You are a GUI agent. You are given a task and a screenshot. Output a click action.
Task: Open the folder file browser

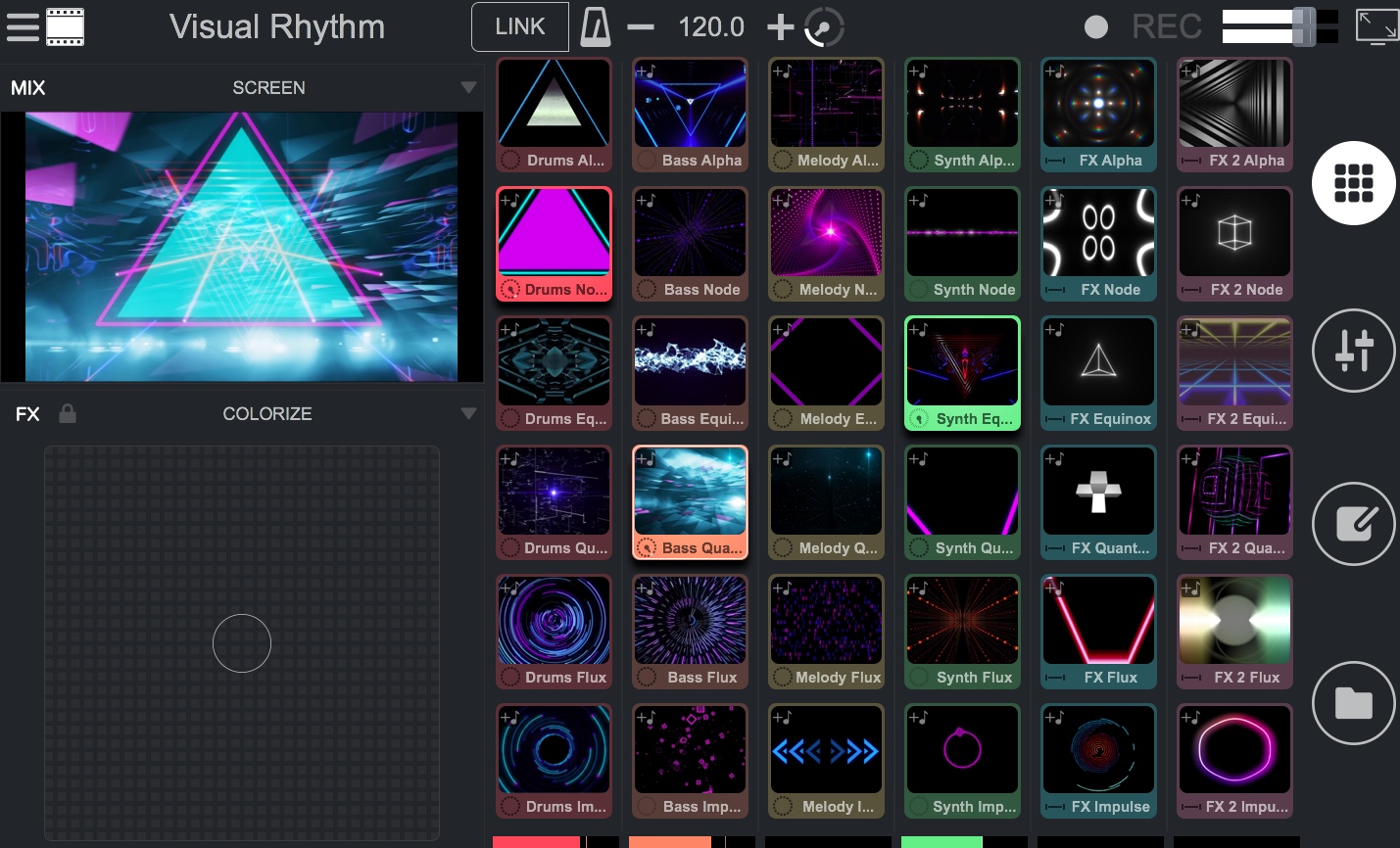1354,703
